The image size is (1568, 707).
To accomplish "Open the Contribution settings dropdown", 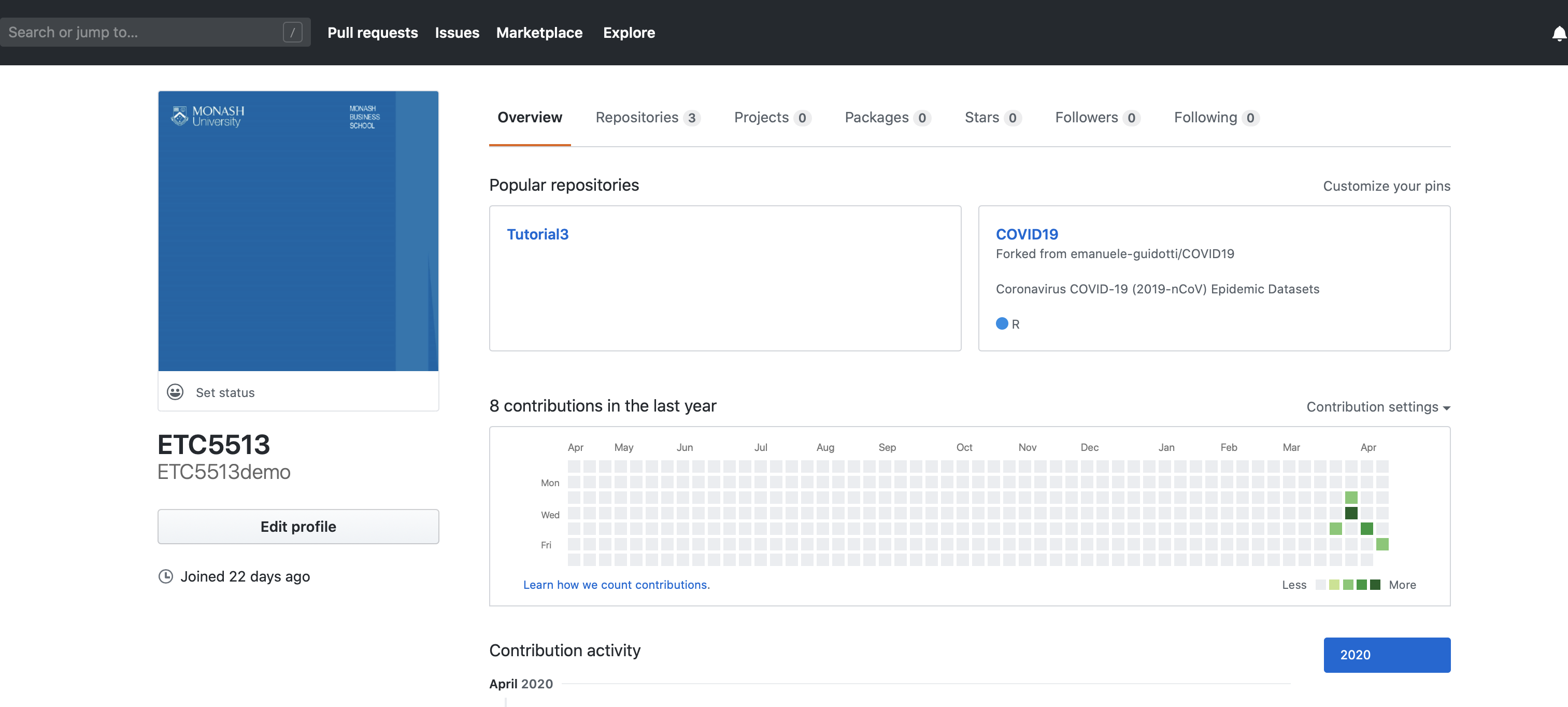I will [x=1377, y=407].
